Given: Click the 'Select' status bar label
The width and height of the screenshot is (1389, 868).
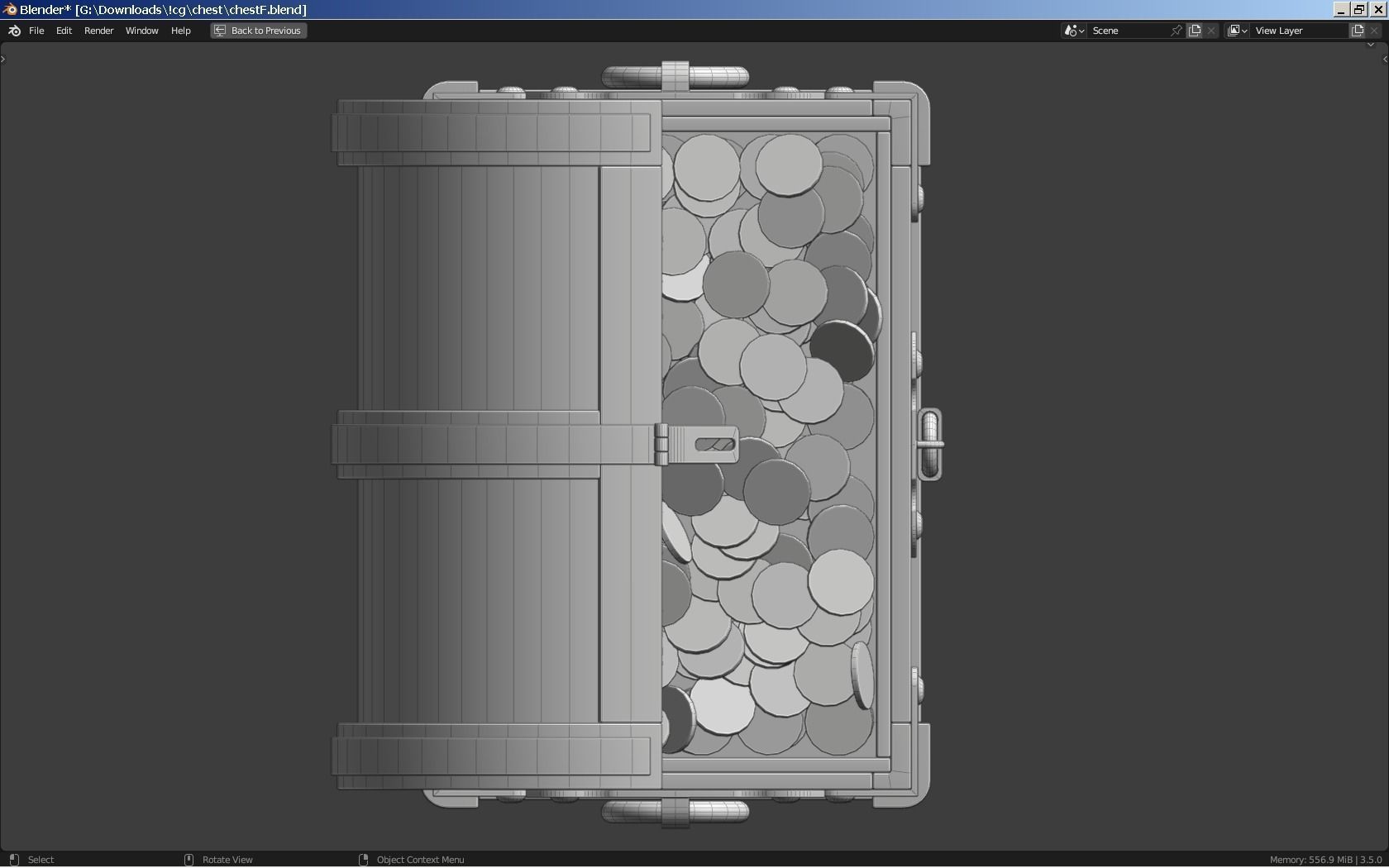Looking at the screenshot, I should click(x=41, y=860).
